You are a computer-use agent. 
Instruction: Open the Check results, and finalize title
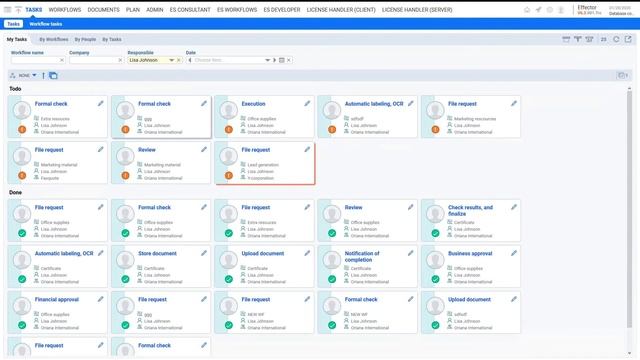coord(470,210)
